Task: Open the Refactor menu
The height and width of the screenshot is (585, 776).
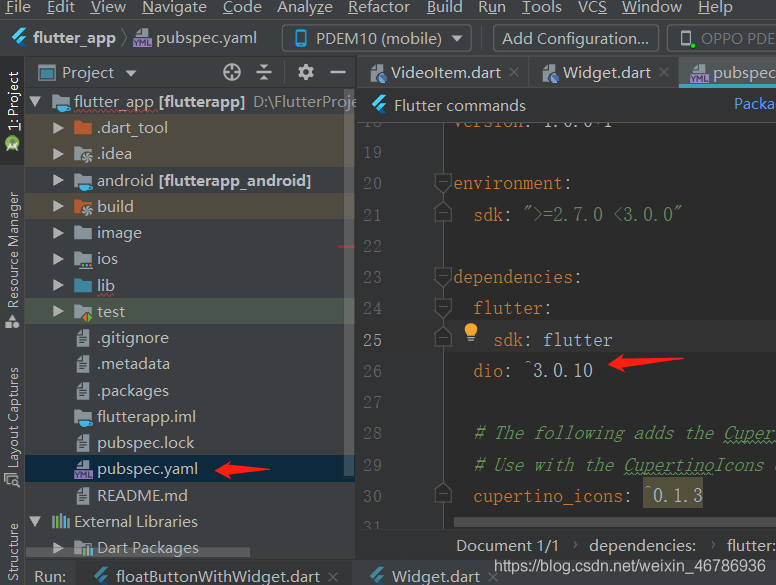Action: (379, 7)
